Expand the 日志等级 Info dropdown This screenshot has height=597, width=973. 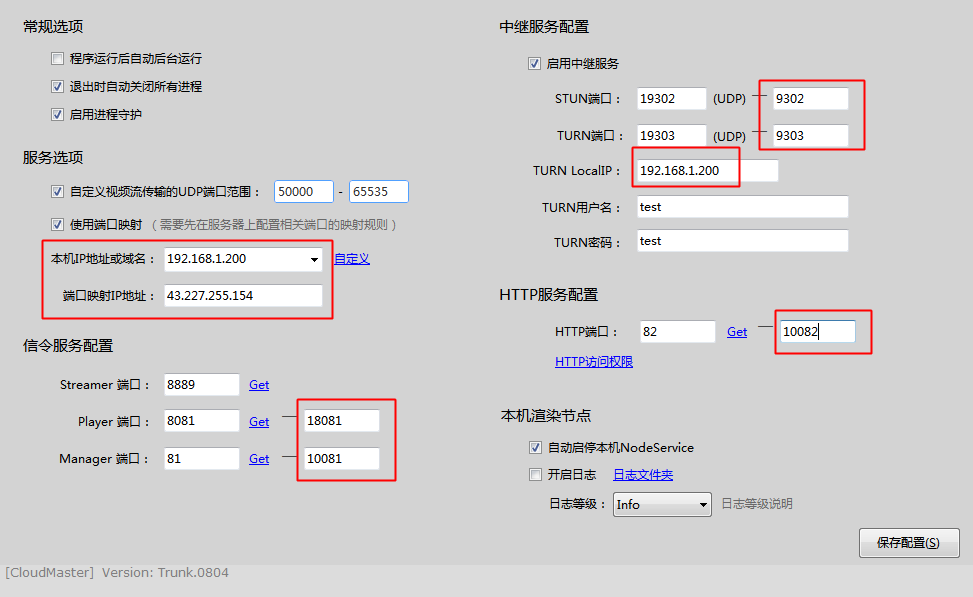[x=702, y=505]
